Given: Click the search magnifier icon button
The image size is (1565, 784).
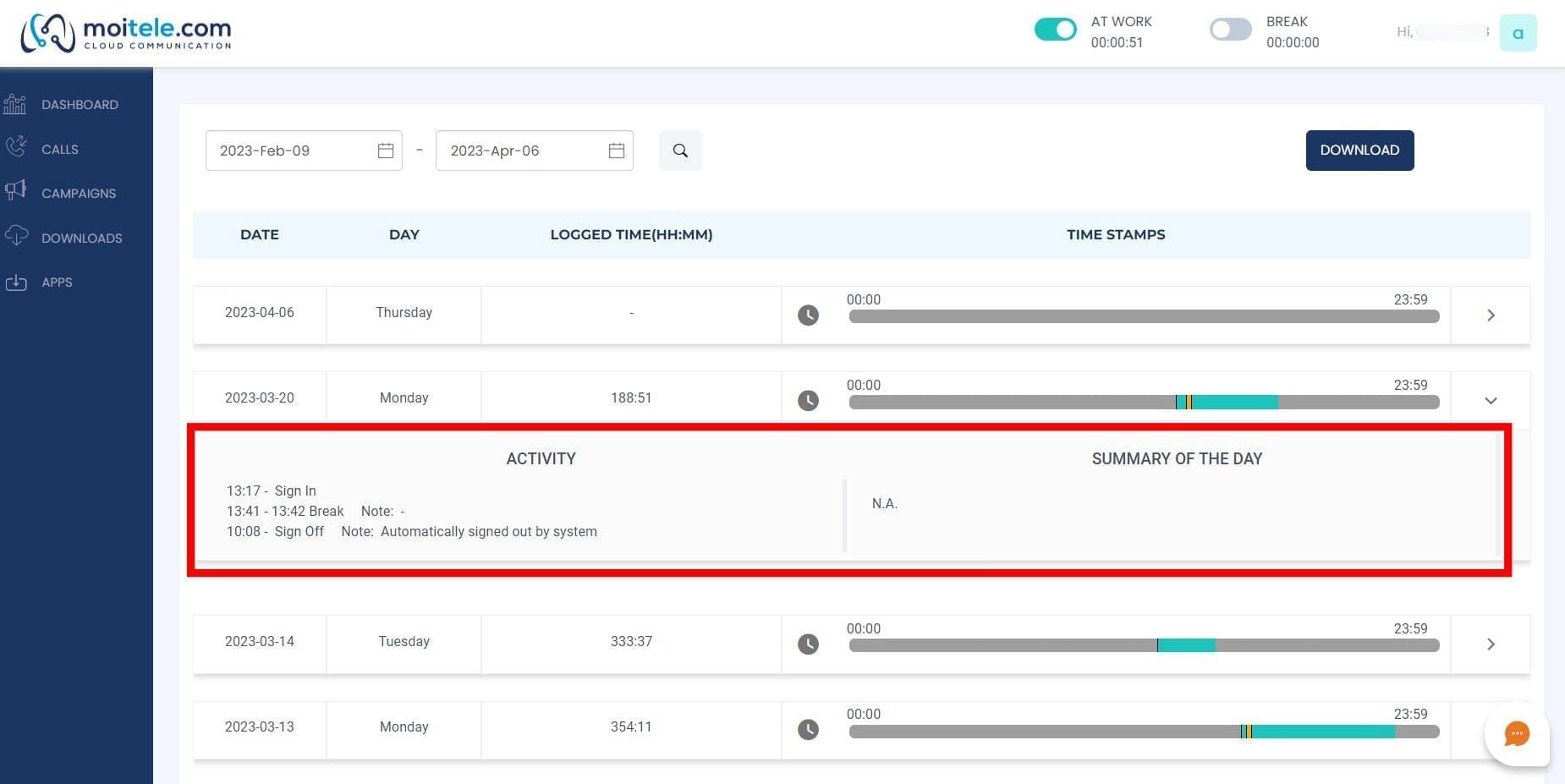Looking at the screenshot, I should [x=680, y=151].
